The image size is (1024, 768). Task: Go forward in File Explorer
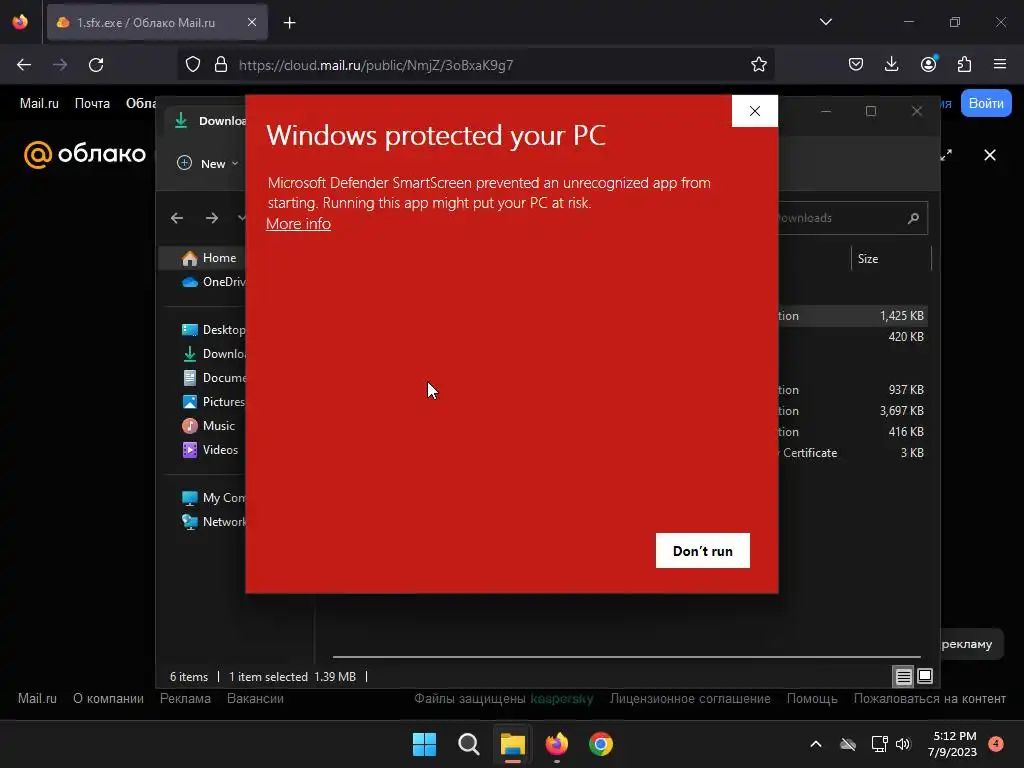[x=212, y=218]
